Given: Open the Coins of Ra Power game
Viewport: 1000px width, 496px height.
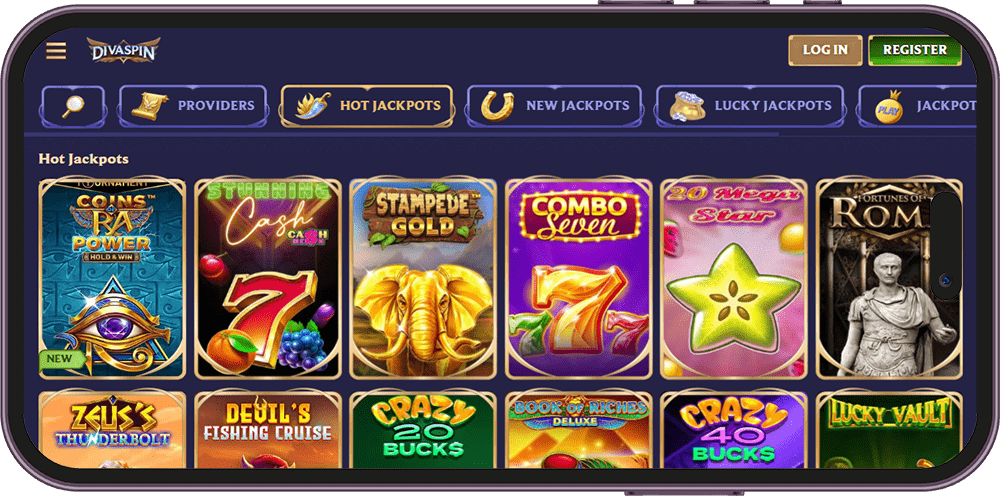Looking at the screenshot, I should point(112,279).
